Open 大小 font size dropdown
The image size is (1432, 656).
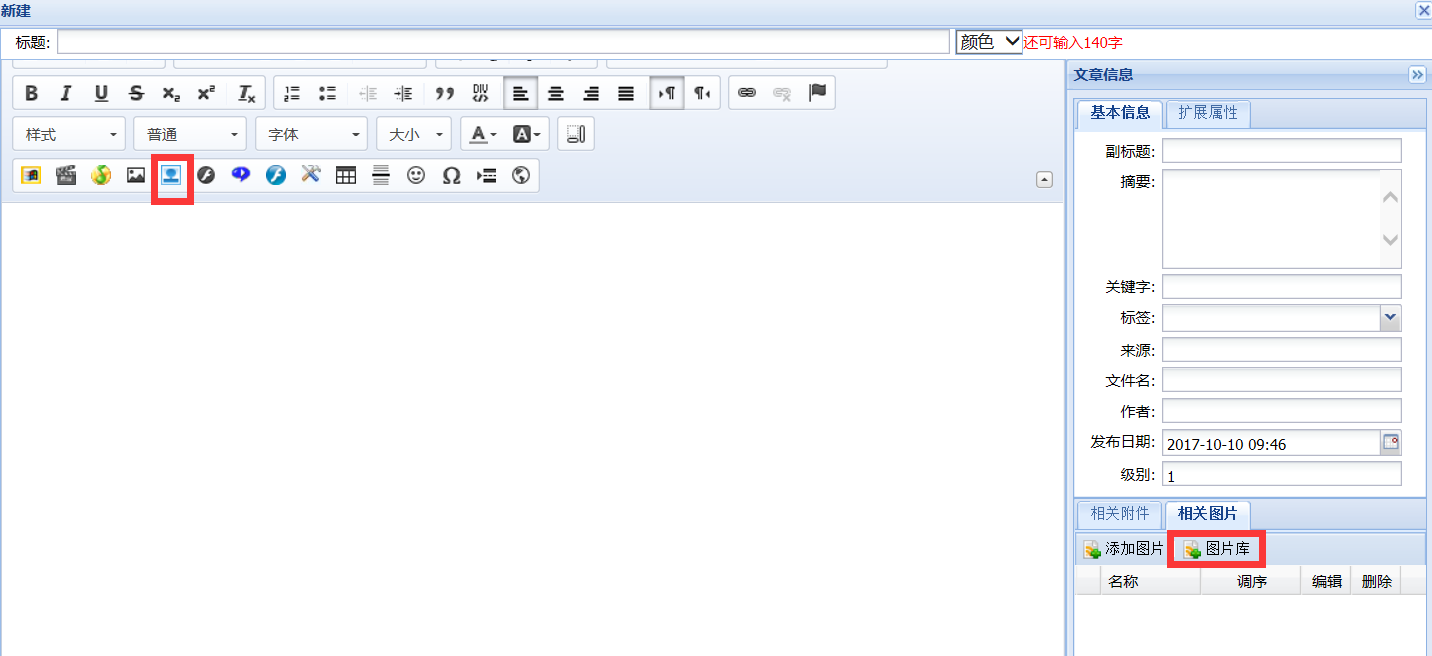(414, 134)
